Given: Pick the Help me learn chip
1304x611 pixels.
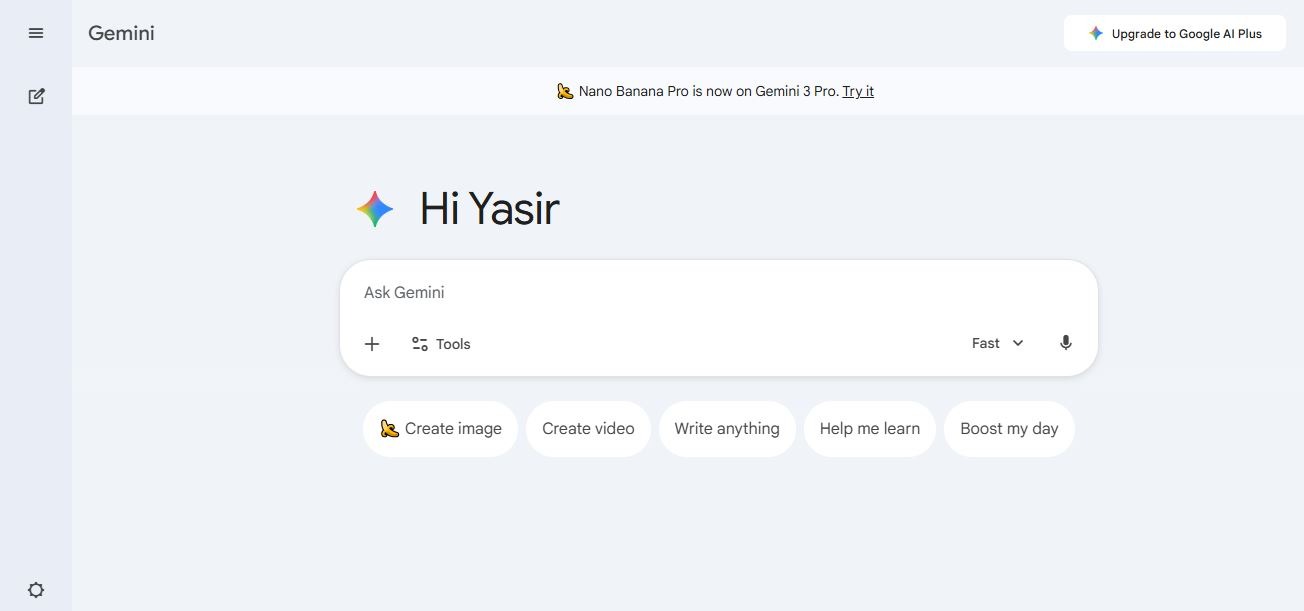Looking at the screenshot, I should point(870,429).
